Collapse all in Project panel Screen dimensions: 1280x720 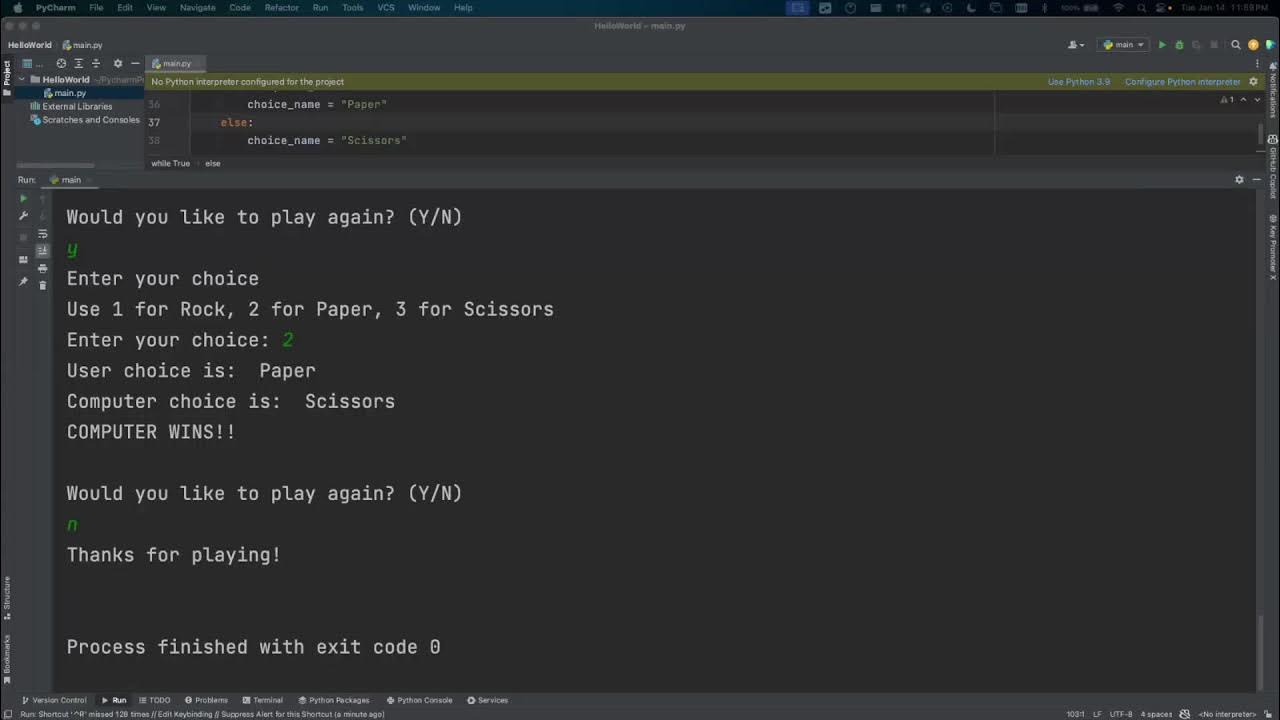[x=96, y=63]
